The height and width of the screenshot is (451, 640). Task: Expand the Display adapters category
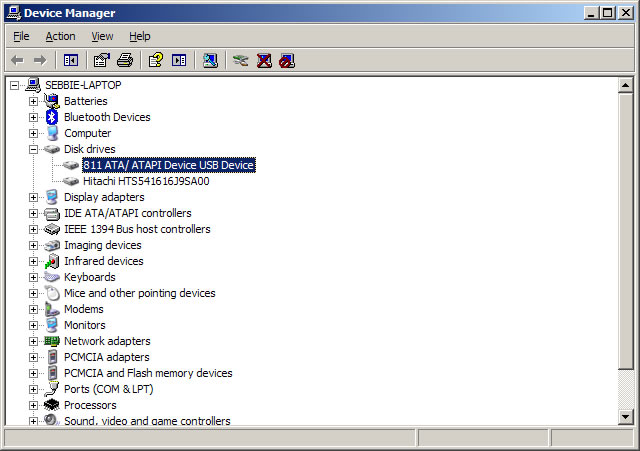click(33, 198)
